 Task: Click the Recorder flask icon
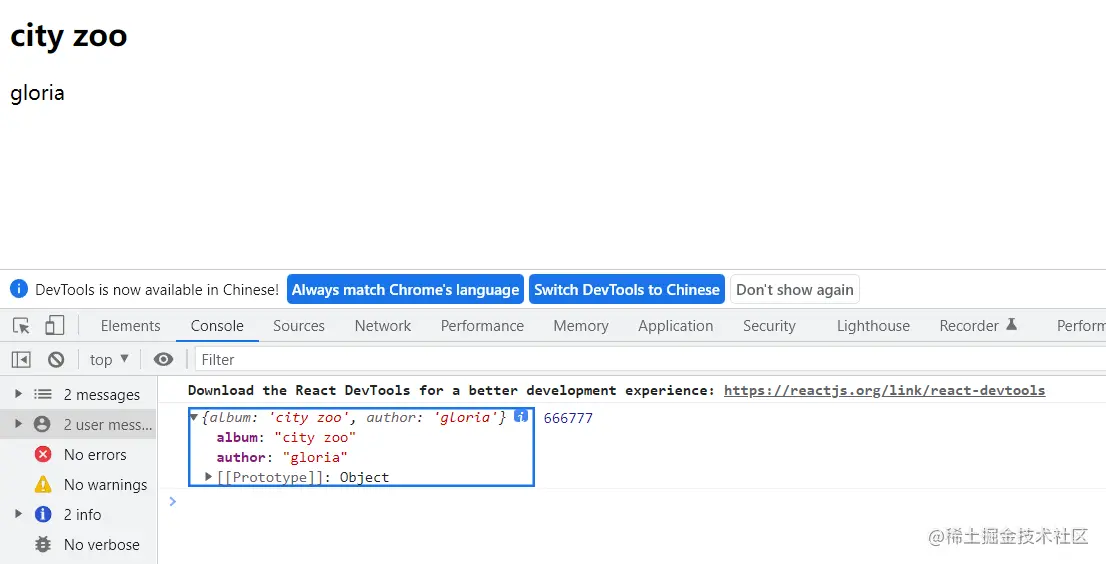tap(1011, 324)
